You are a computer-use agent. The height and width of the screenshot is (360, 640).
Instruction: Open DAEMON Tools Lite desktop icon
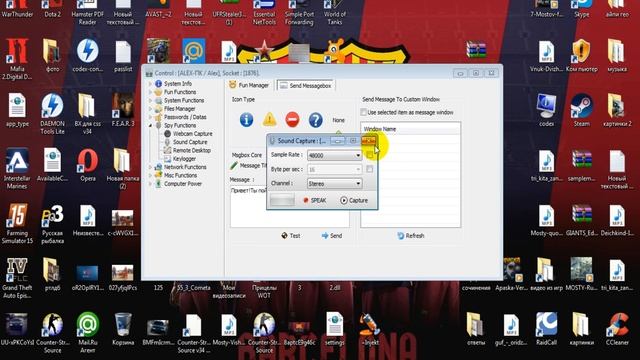coord(52,113)
